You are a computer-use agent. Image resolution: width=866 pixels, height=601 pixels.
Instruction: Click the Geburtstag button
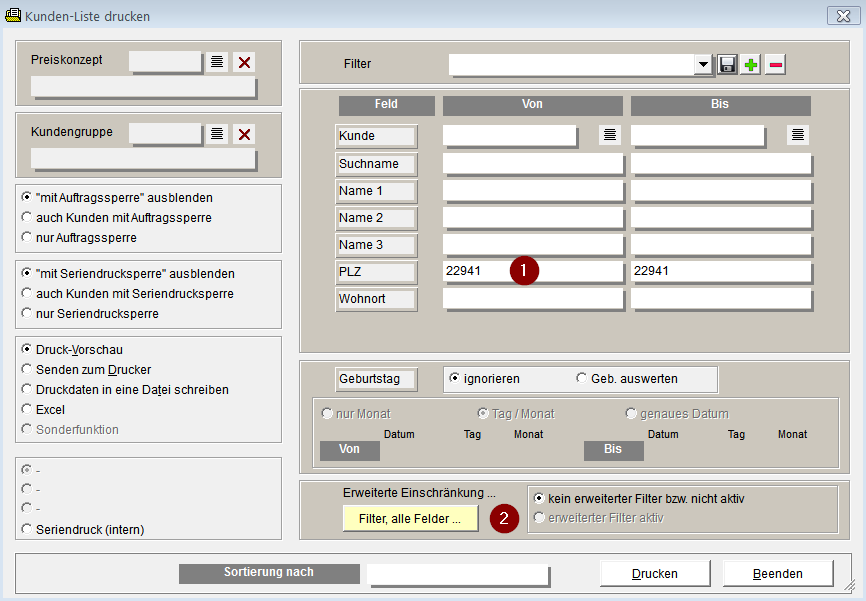[376, 379]
